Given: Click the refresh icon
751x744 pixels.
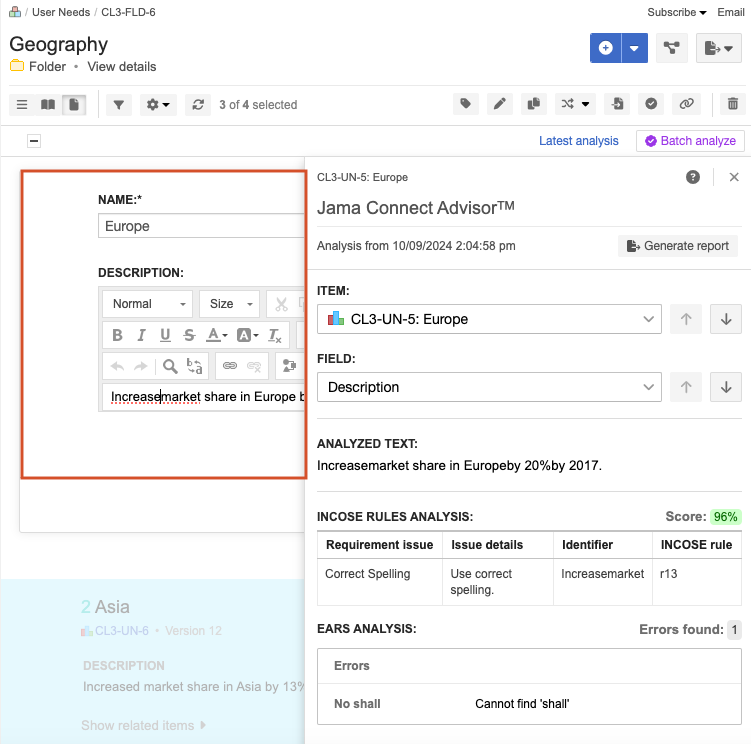Looking at the screenshot, I should click(198, 104).
